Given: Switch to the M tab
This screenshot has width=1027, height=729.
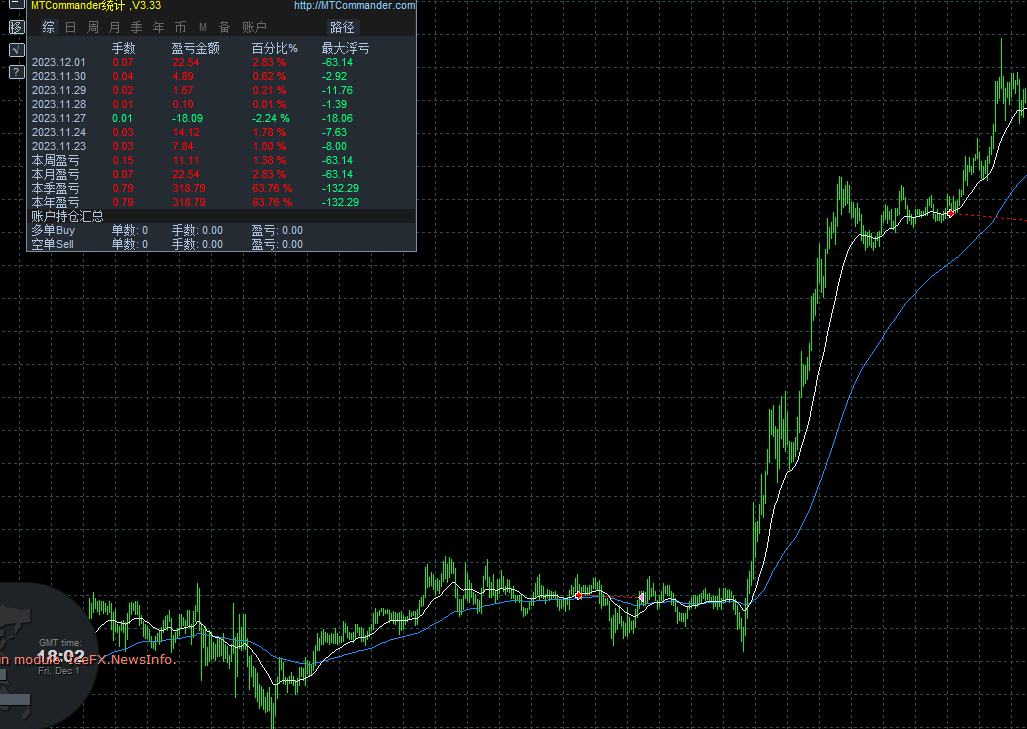Looking at the screenshot, I should click(x=203, y=27).
